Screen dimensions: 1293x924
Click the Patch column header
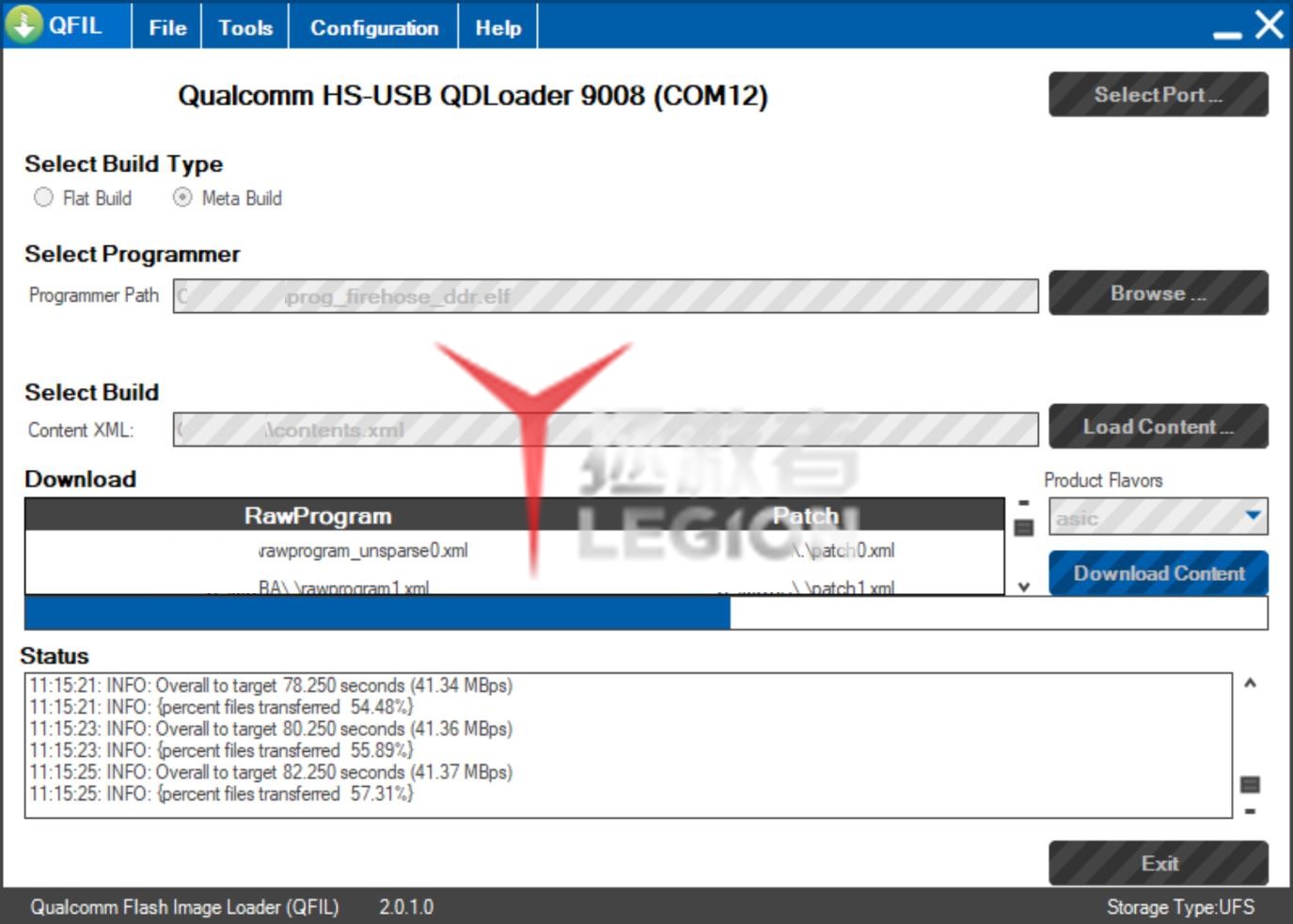[806, 516]
